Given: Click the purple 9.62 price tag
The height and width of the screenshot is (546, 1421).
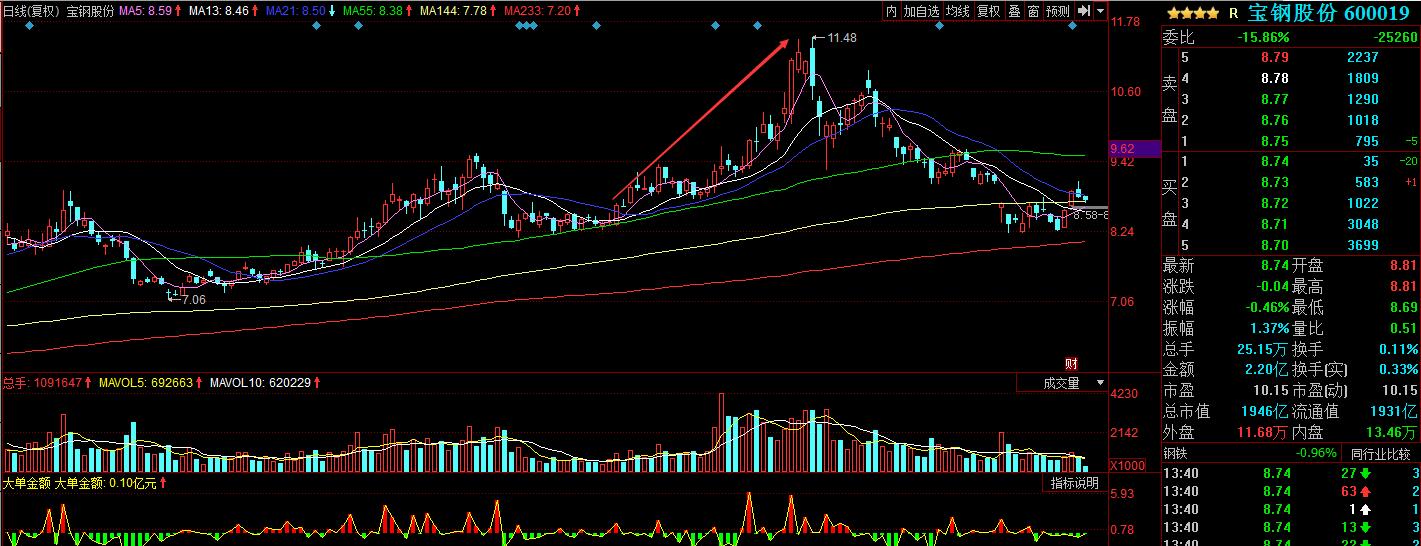Looking at the screenshot, I should pos(1135,149).
